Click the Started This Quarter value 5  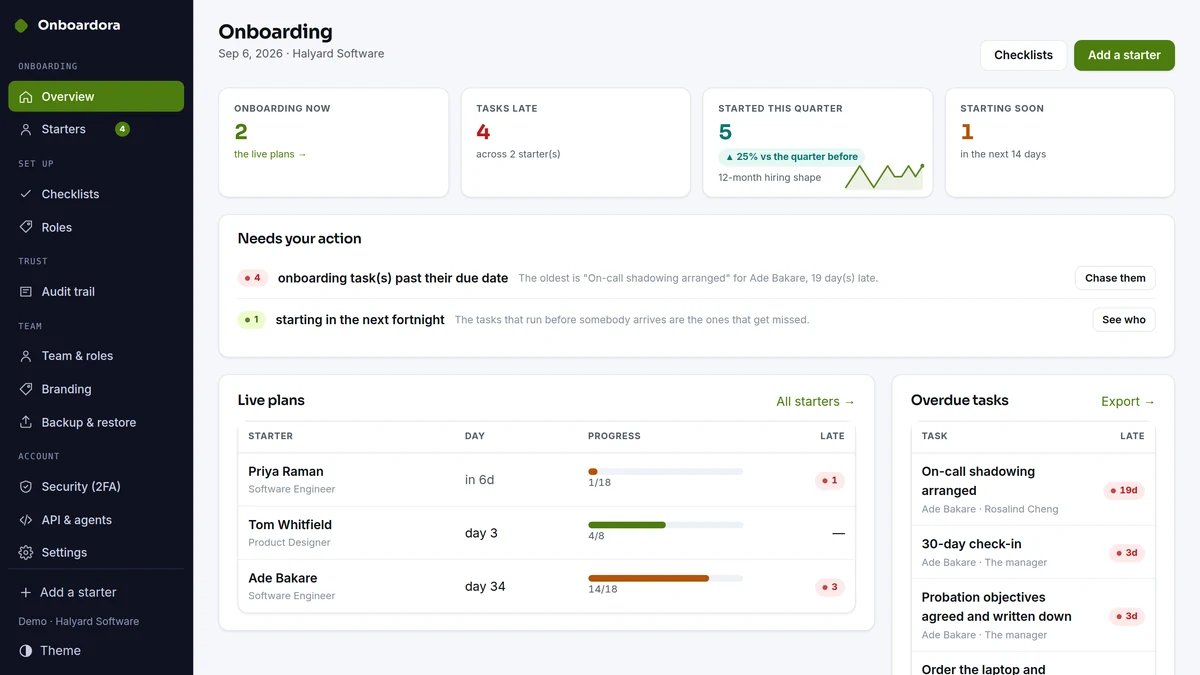click(725, 132)
